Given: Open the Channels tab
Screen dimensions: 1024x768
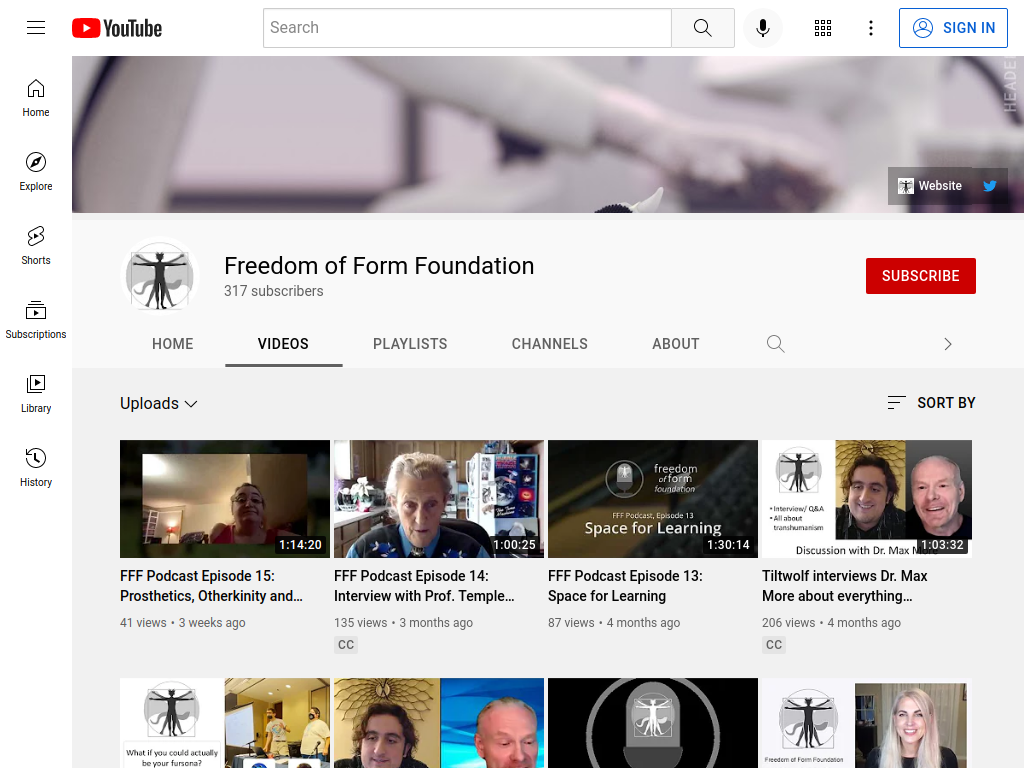Looking at the screenshot, I should tap(550, 344).
